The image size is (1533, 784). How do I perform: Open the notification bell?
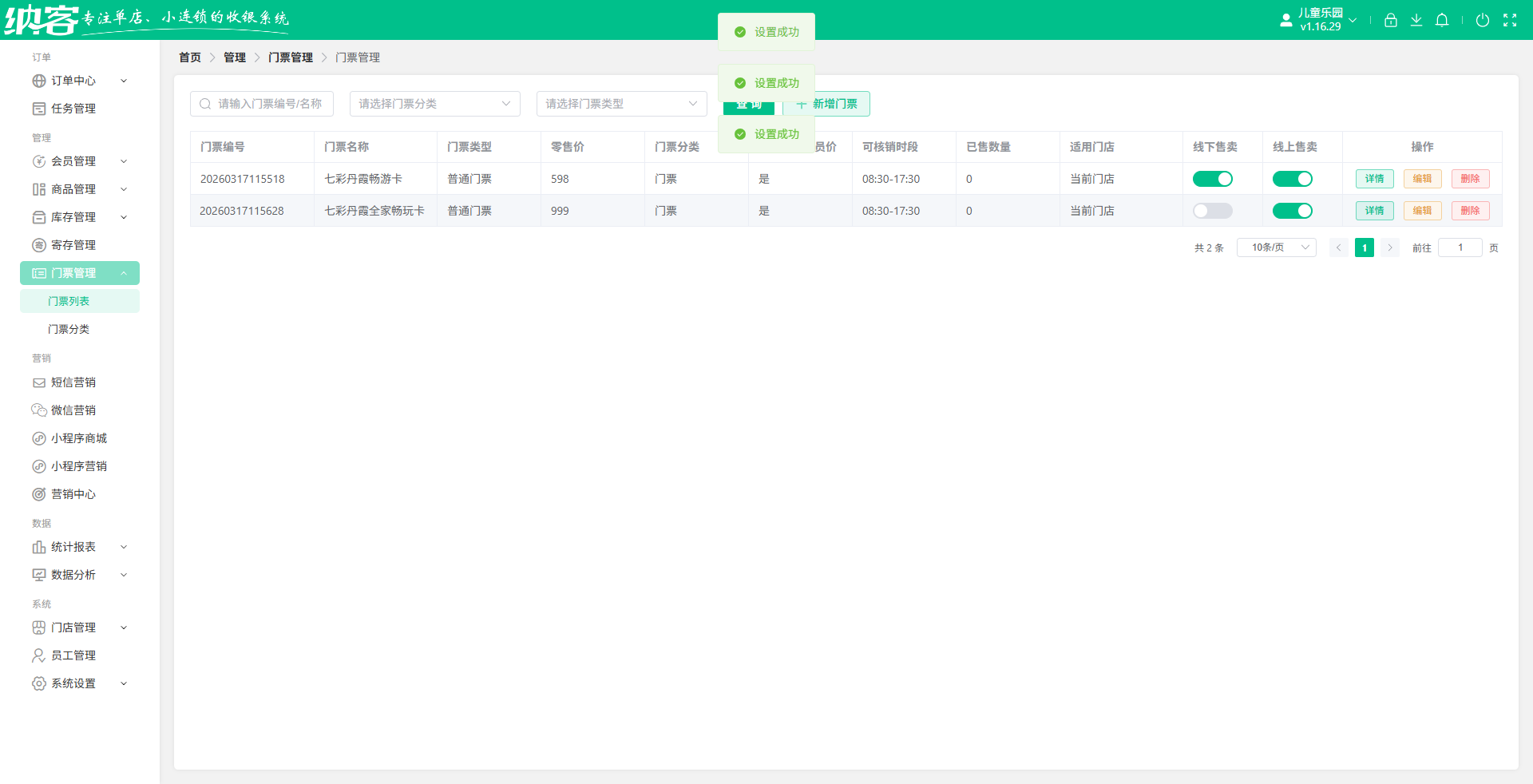coord(1441,21)
